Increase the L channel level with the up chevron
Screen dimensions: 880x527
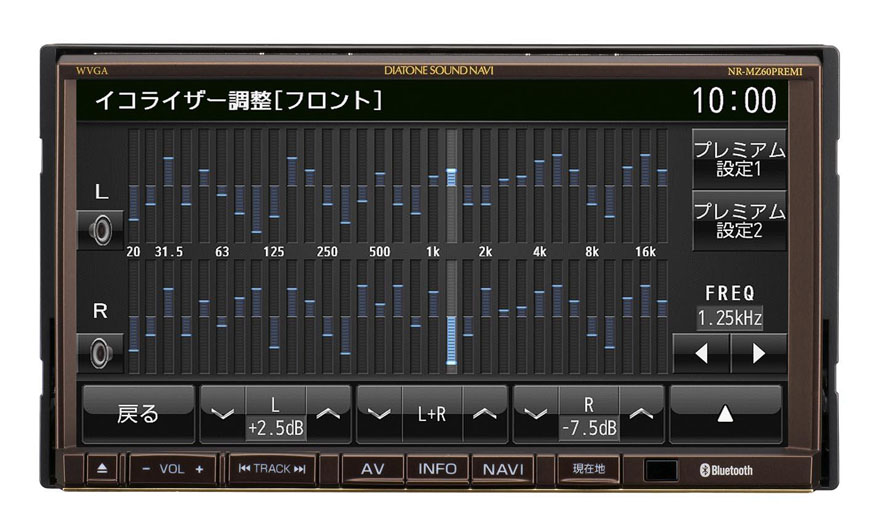(328, 414)
